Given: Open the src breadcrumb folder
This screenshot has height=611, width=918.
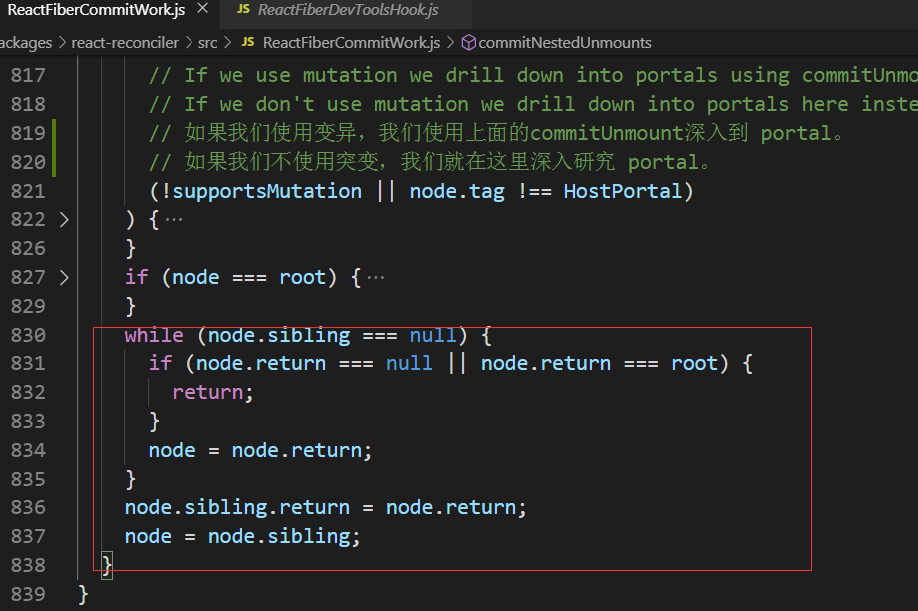Looking at the screenshot, I should pyautogui.click(x=208, y=43).
